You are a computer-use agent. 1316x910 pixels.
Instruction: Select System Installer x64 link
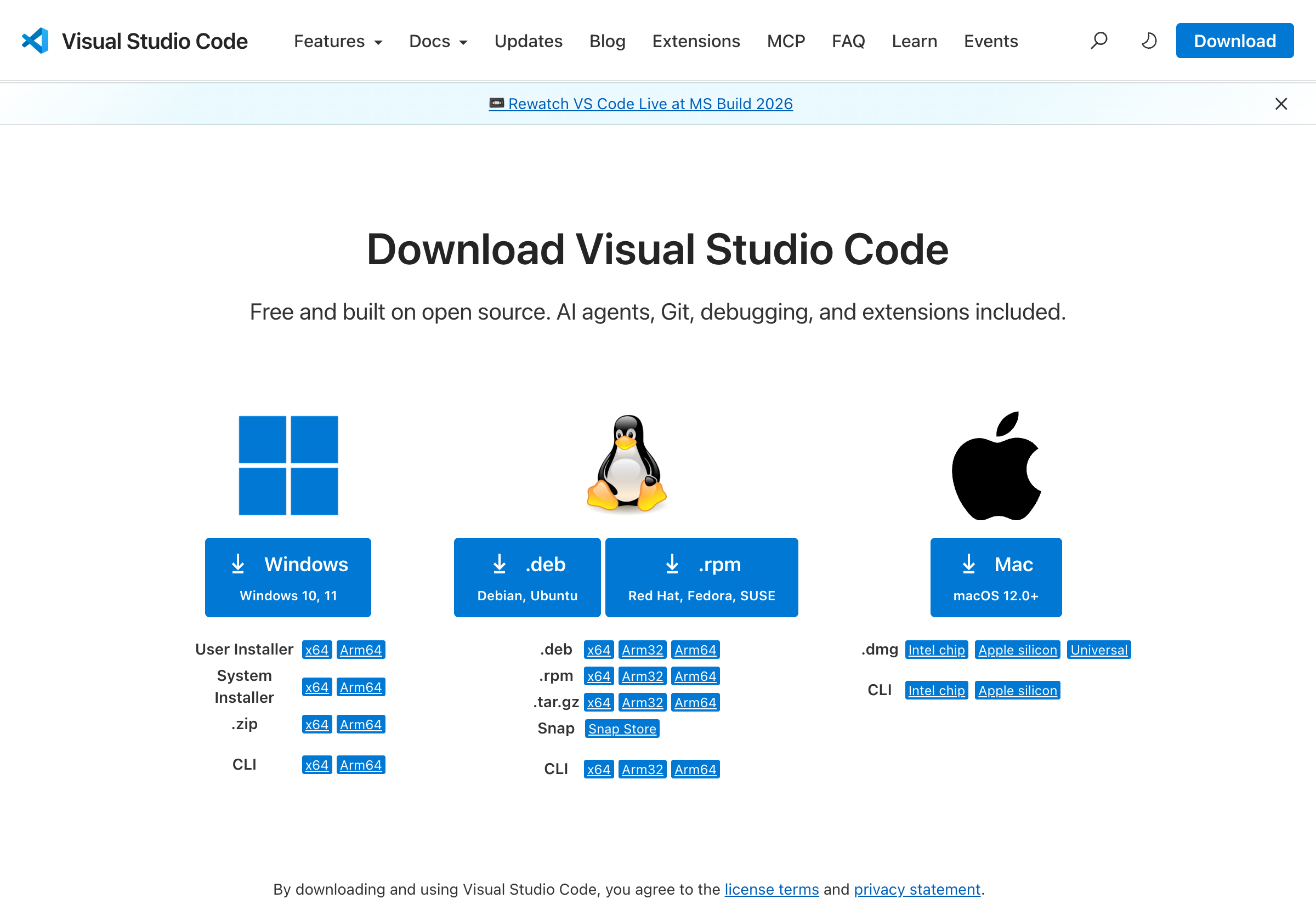[317, 687]
